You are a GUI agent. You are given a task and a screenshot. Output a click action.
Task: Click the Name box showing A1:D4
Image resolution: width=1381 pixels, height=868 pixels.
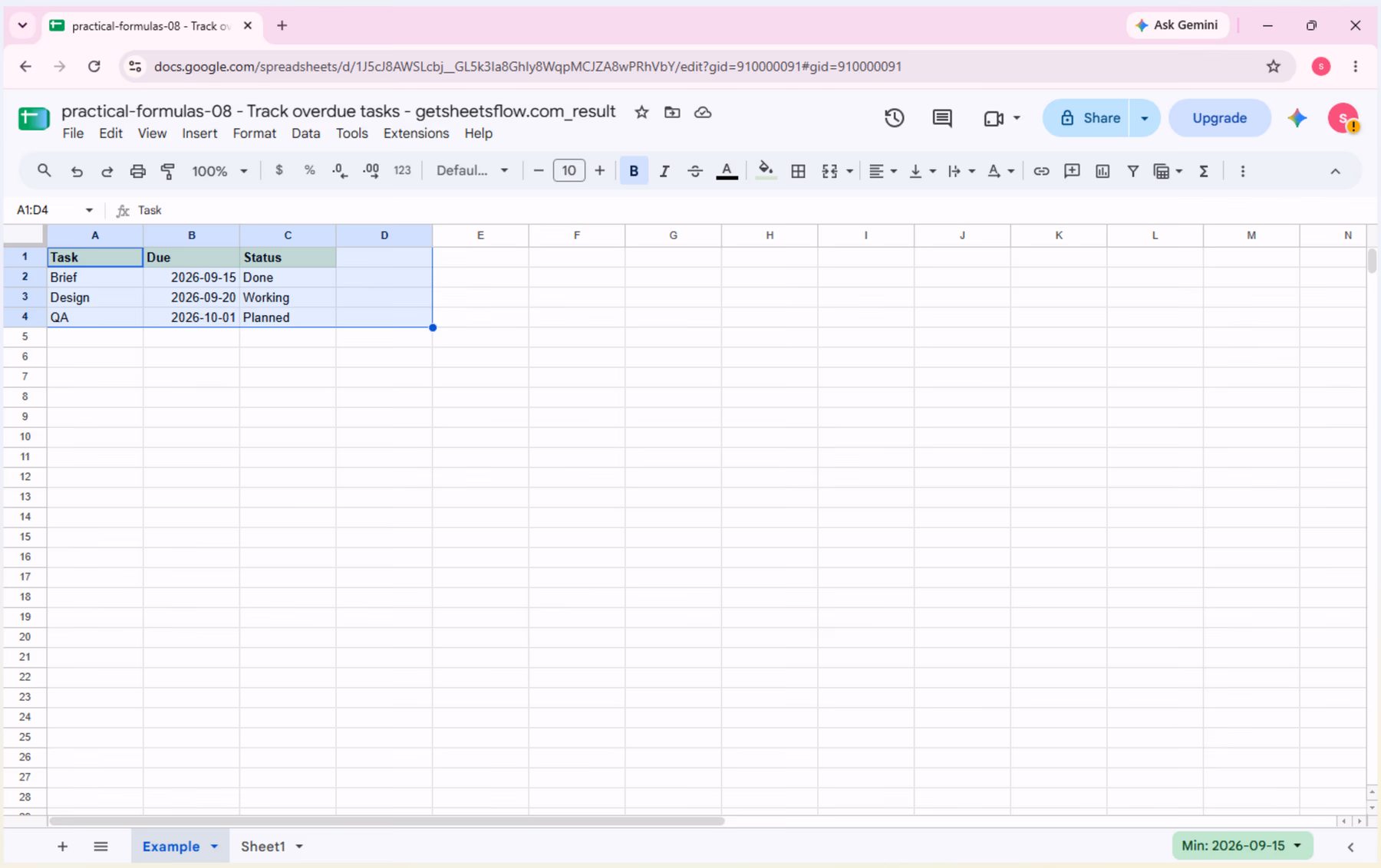54,210
